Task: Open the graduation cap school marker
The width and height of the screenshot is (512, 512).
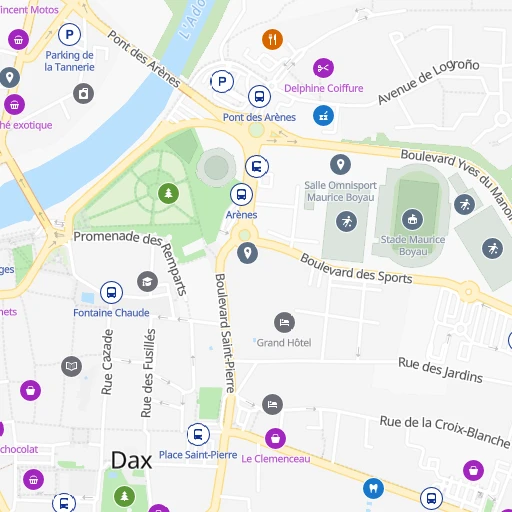Action: pyautogui.click(x=147, y=282)
